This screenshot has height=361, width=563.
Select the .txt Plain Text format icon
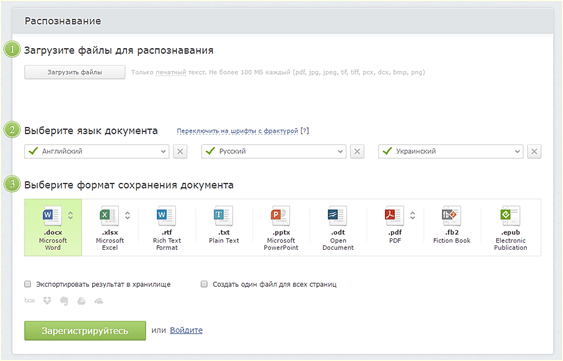pyautogui.click(x=223, y=215)
